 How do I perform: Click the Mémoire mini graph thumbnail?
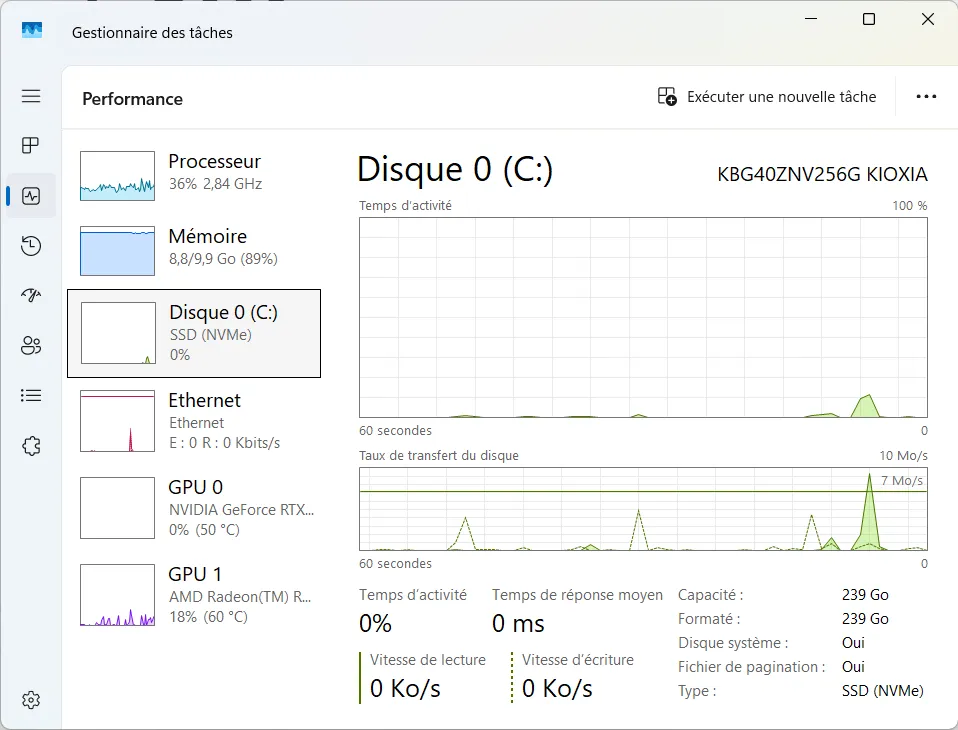point(117,251)
